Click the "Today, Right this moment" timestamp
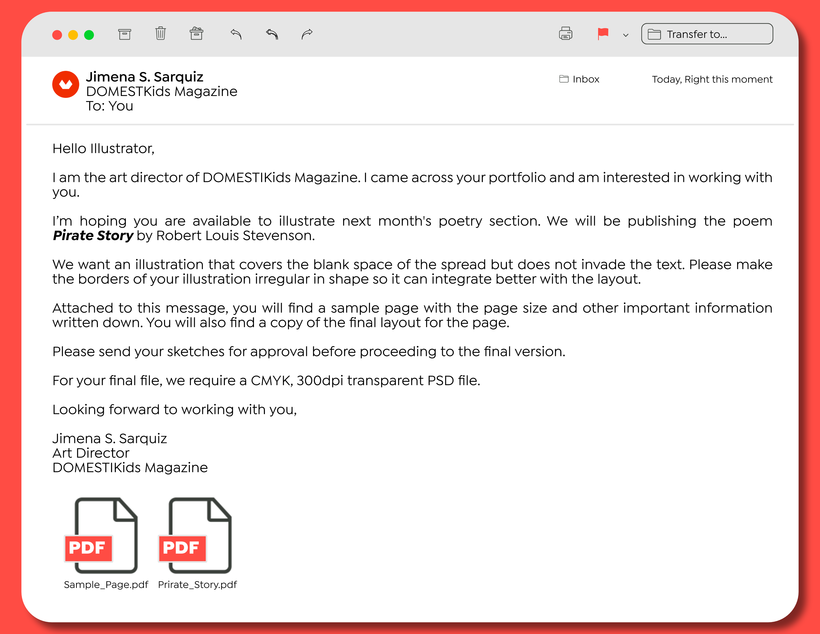The width and height of the screenshot is (820, 634). pyautogui.click(x=712, y=79)
